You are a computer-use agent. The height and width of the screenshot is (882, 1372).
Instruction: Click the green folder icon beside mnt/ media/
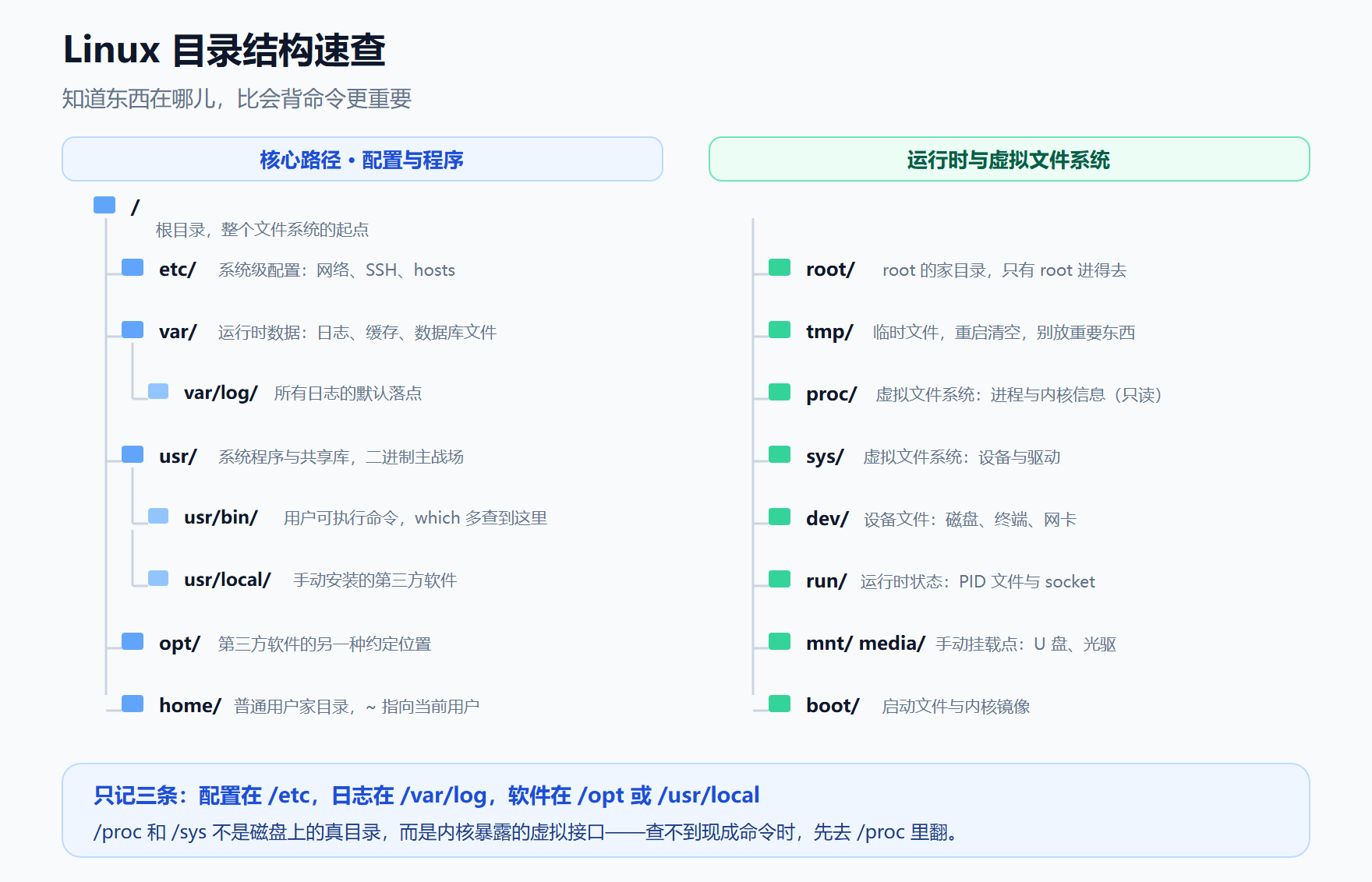click(x=780, y=641)
